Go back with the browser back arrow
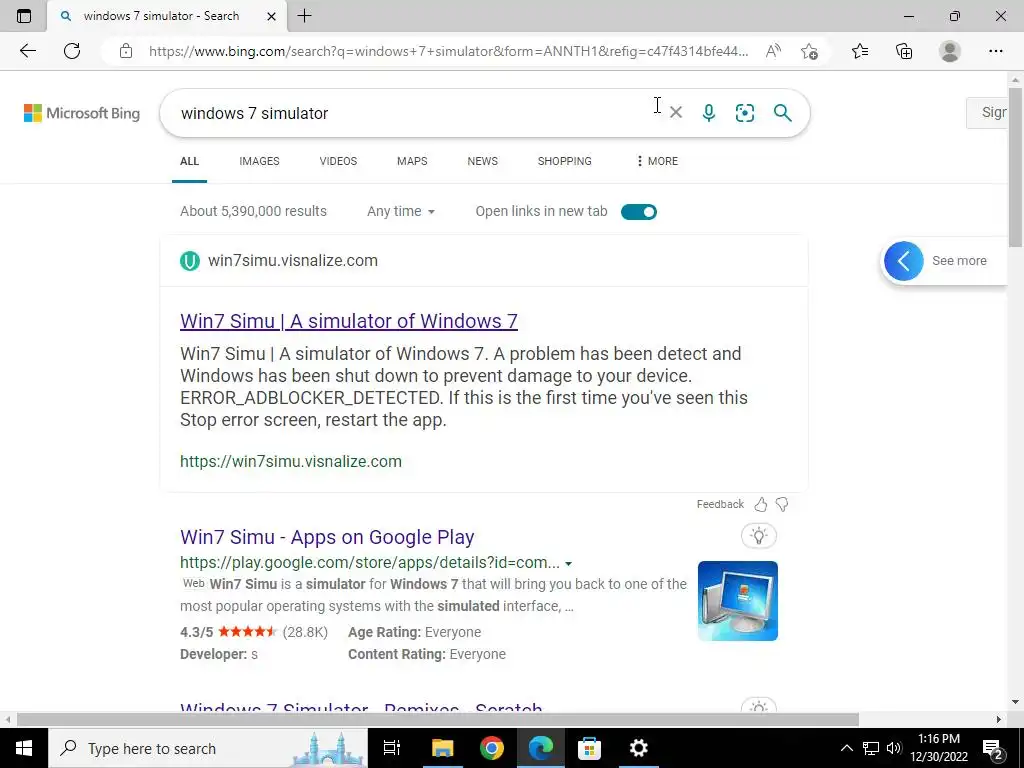This screenshot has height=768, width=1024. click(27, 51)
